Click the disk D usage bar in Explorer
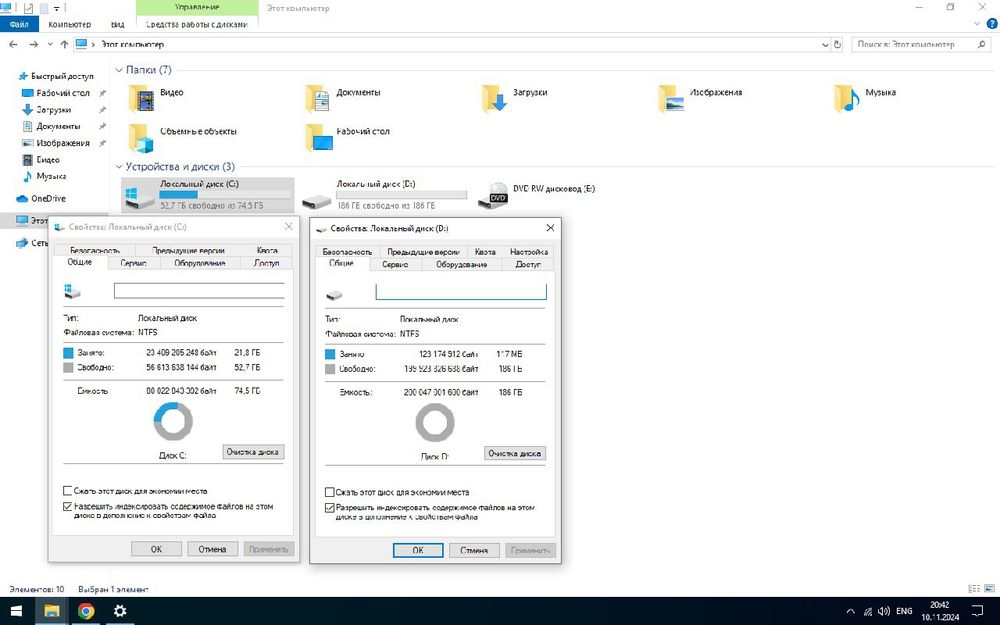Screen dimensions: 1000x625 (x=401, y=195)
